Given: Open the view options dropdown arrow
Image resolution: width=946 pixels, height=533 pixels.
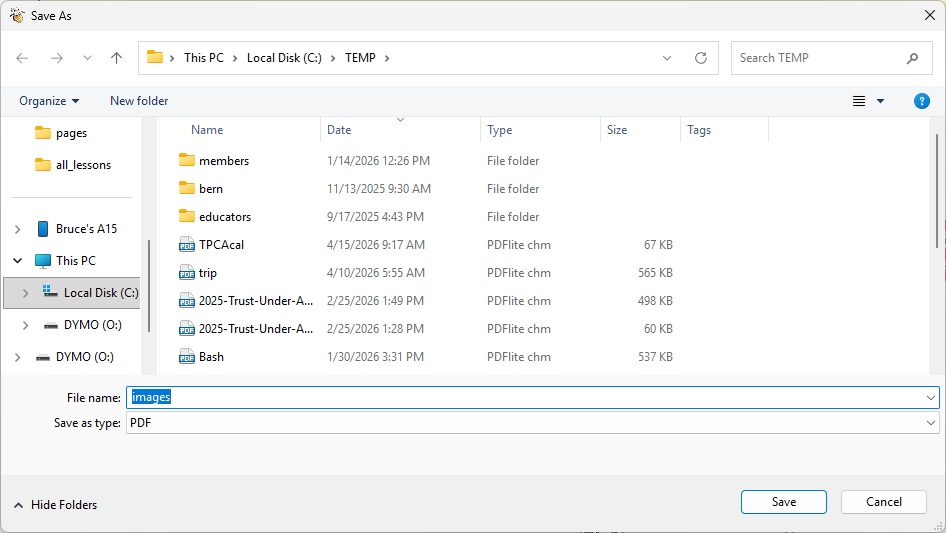Looking at the screenshot, I should click(881, 101).
